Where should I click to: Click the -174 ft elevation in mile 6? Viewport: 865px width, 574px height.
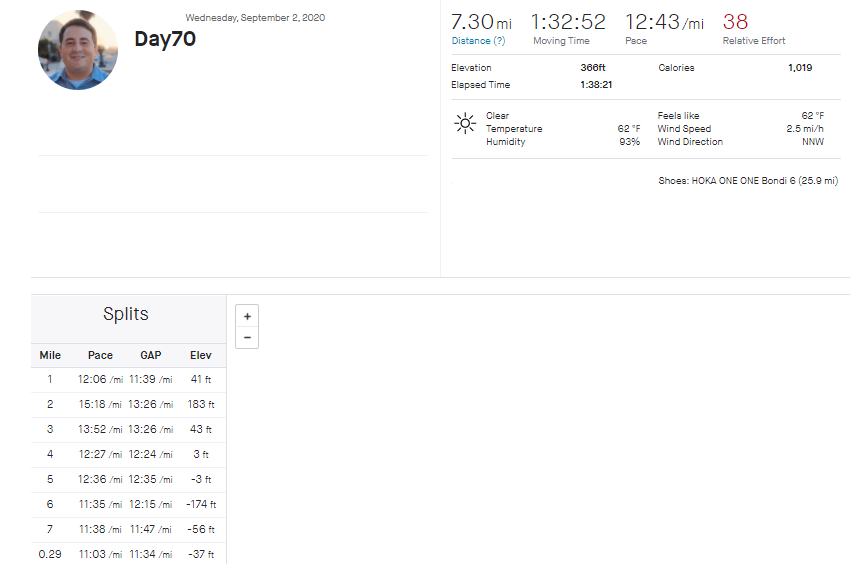pyautogui.click(x=201, y=504)
